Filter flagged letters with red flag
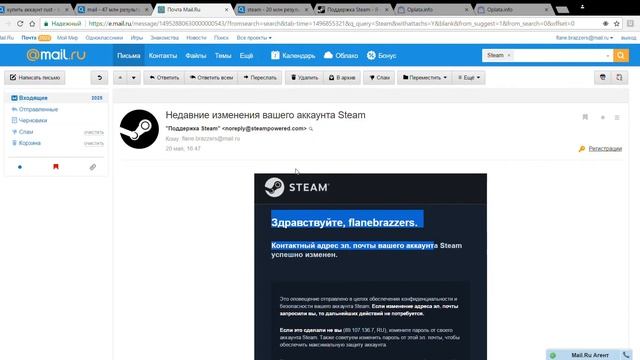640x360 pixels. click(x=56, y=167)
